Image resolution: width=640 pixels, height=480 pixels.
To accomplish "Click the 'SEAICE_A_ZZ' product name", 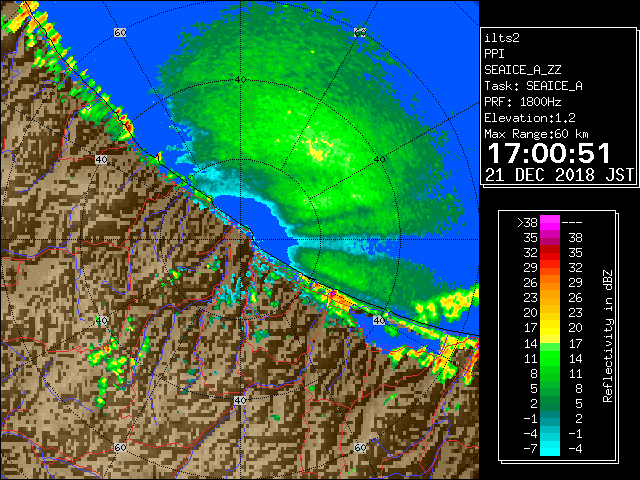I will (x=522, y=70).
